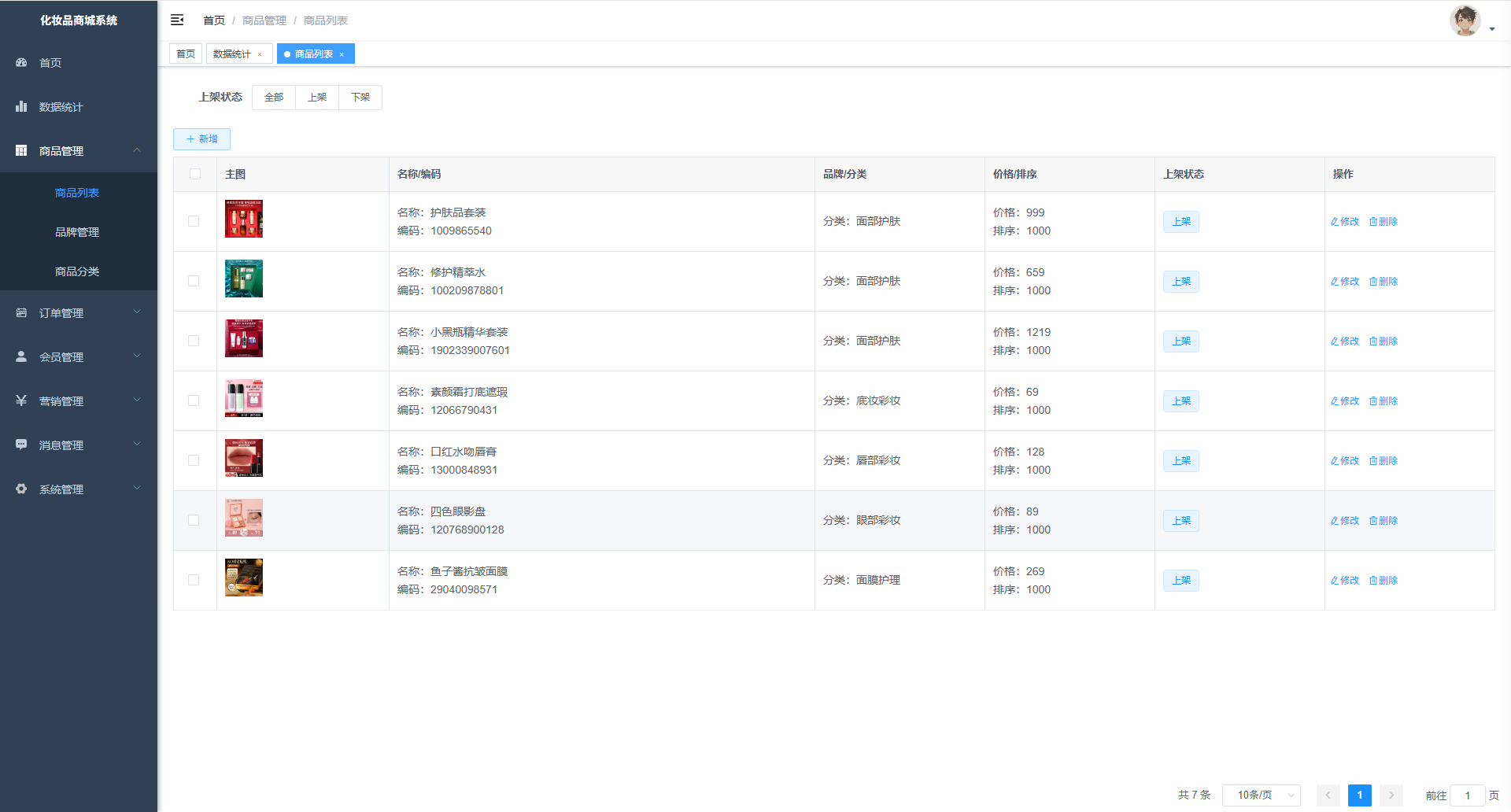Check the 护肤品套装 row checkbox
Viewport: 1511px width, 812px height.
194,221
